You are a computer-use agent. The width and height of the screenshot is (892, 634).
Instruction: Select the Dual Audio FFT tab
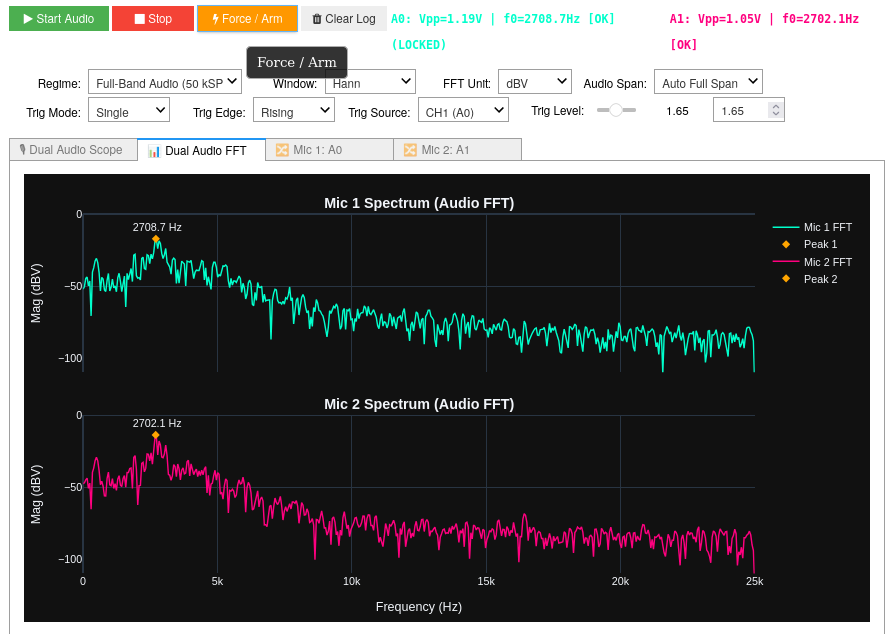pos(201,150)
